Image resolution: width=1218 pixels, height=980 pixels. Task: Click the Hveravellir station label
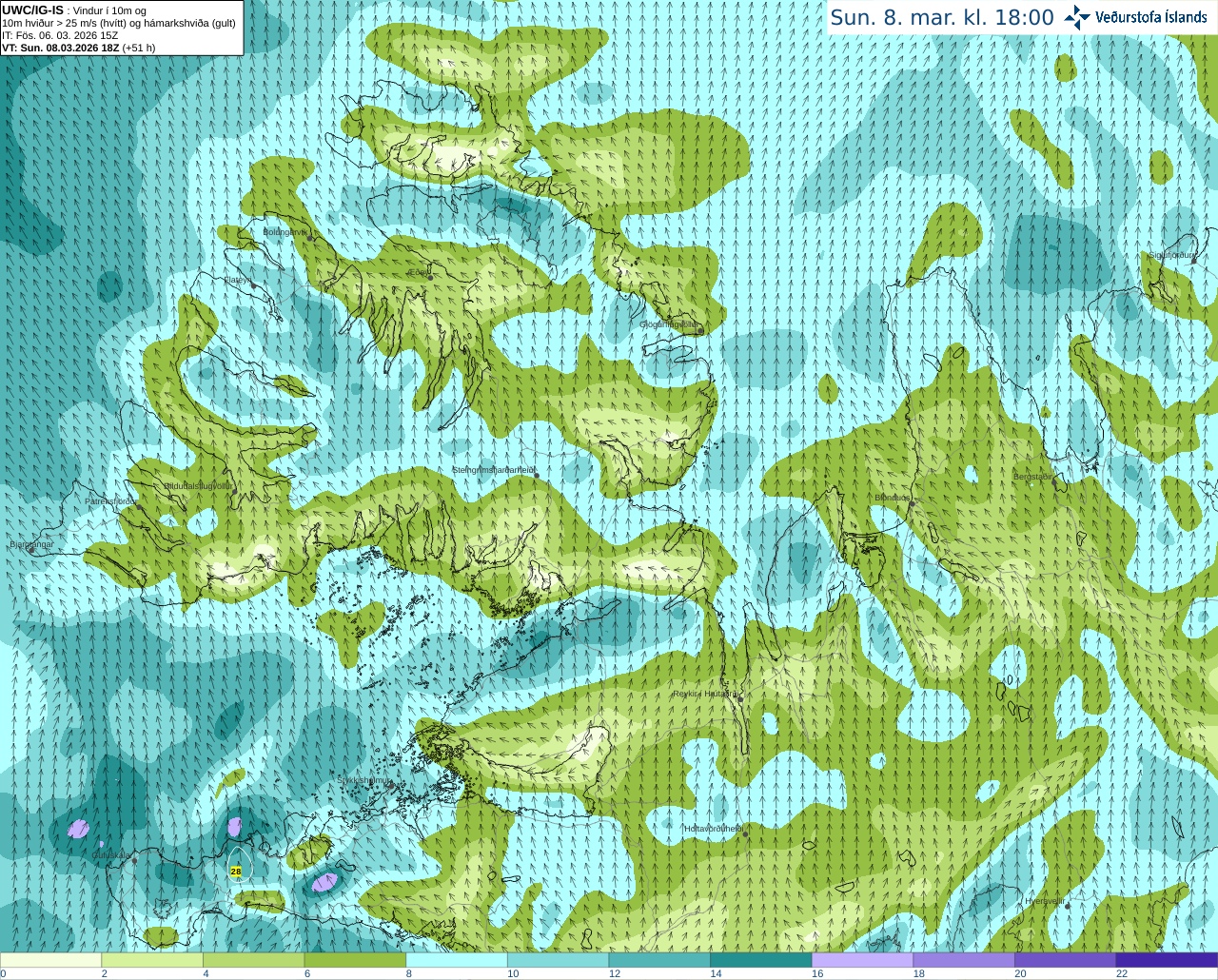[1045, 900]
